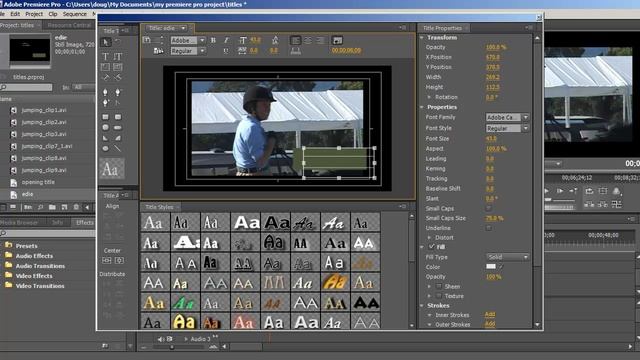
Task: Collapse the Strokes section
Action: tap(422, 305)
